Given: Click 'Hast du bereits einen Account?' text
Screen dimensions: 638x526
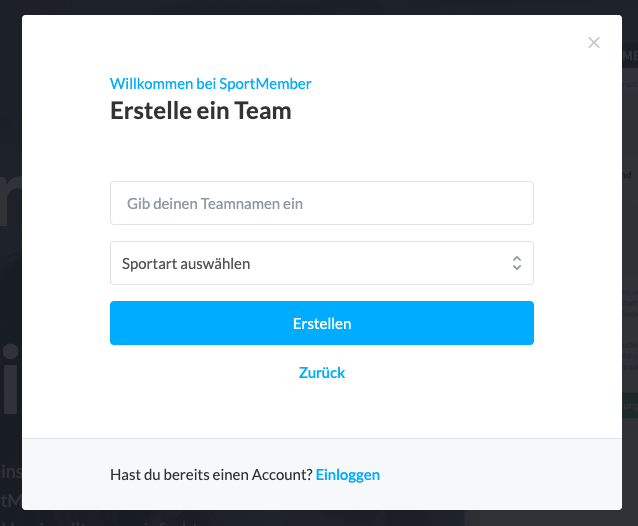Looking at the screenshot, I should (x=211, y=475).
